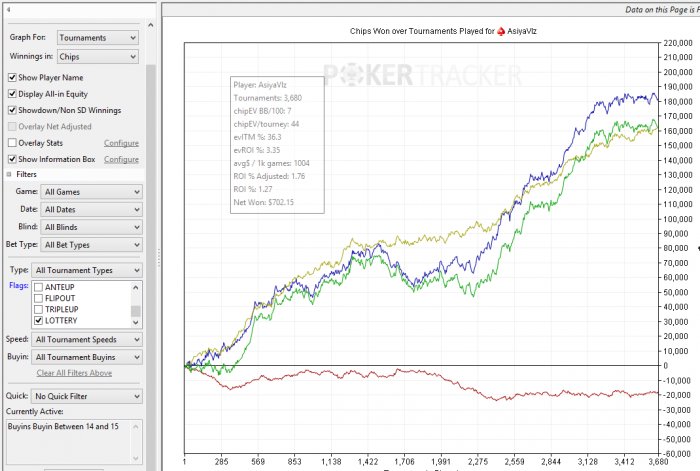Viewport: 700px width, 471px height.
Task: Open Configure link for Overlay Stats
Action: (121, 143)
